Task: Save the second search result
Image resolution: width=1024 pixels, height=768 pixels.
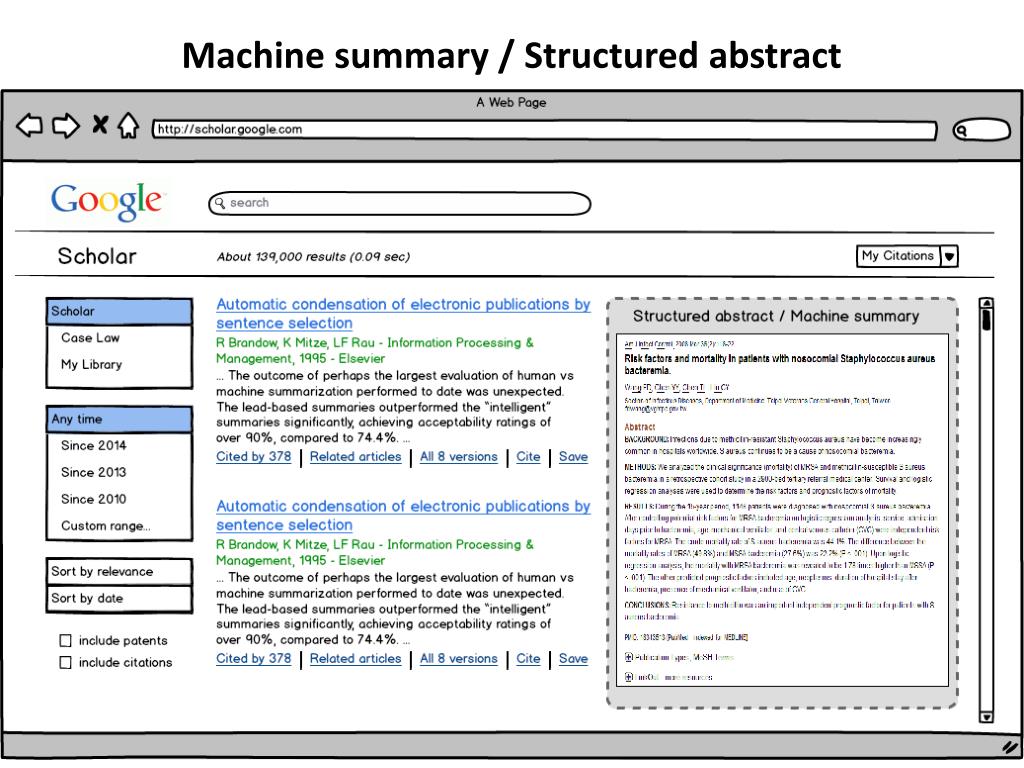Action: coord(573,658)
